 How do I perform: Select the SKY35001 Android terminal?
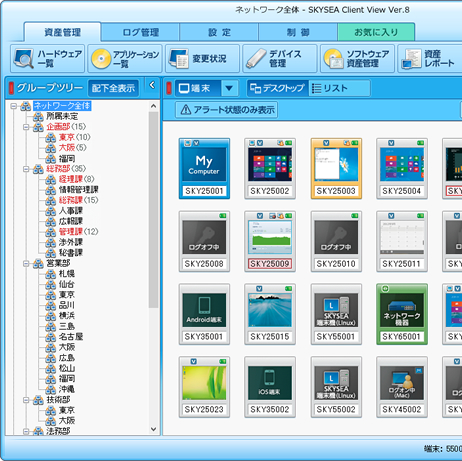(204, 314)
